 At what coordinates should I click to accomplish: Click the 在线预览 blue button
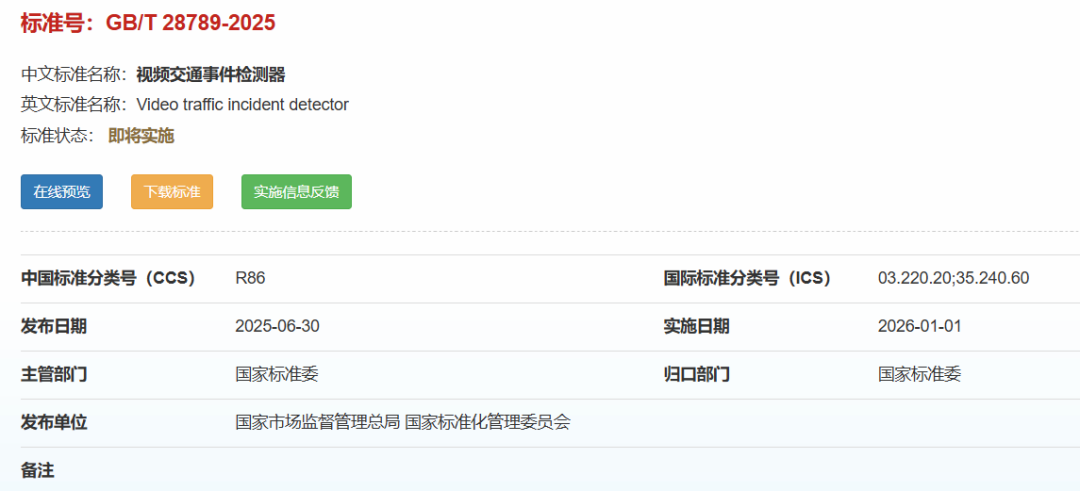coord(62,191)
